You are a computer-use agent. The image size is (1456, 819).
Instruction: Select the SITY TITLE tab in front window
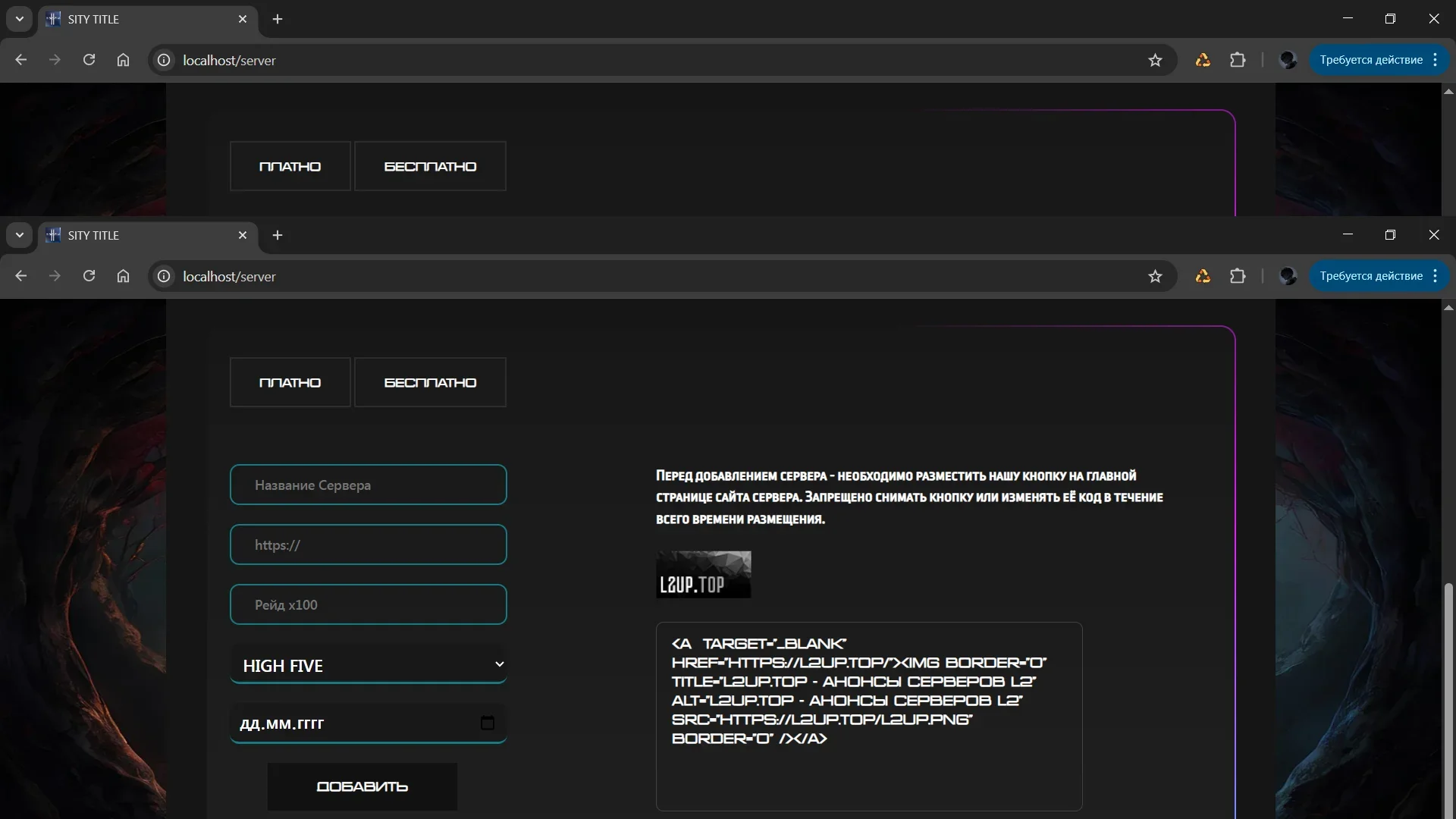(x=148, y=235)
